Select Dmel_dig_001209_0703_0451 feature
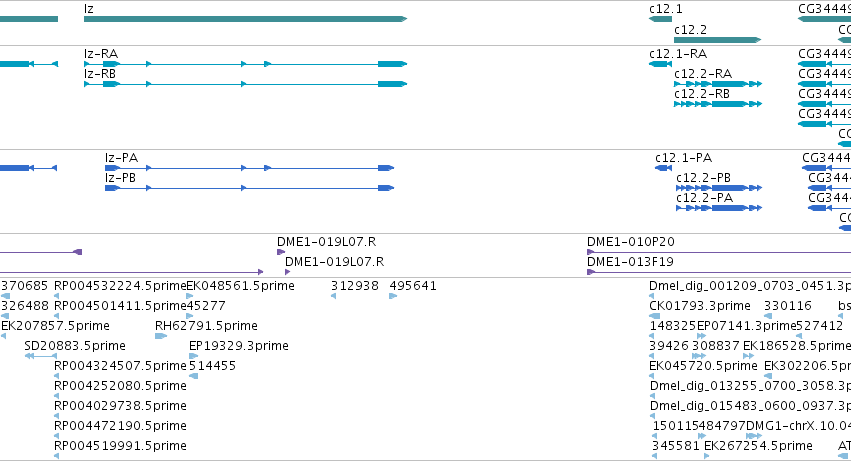The width and height of the screenshot is (851, 461). click(651, 296)
